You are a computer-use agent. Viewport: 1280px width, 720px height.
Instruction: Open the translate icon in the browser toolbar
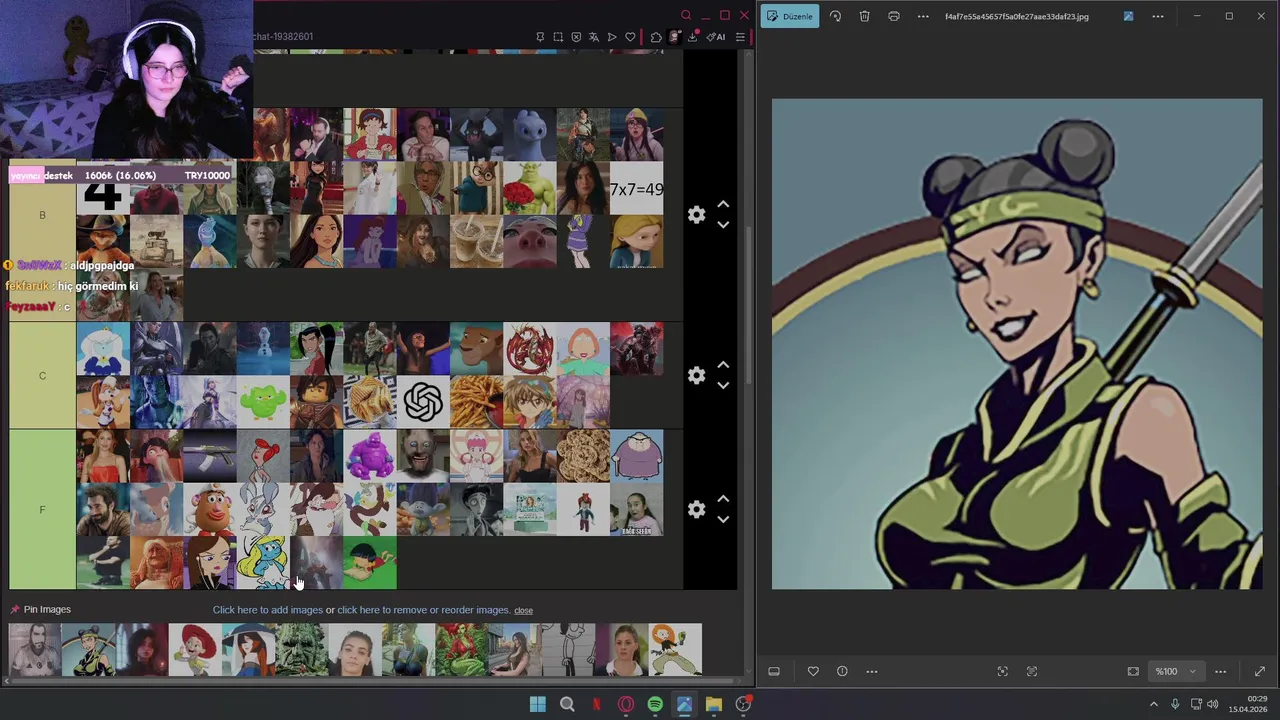[594, 37]
